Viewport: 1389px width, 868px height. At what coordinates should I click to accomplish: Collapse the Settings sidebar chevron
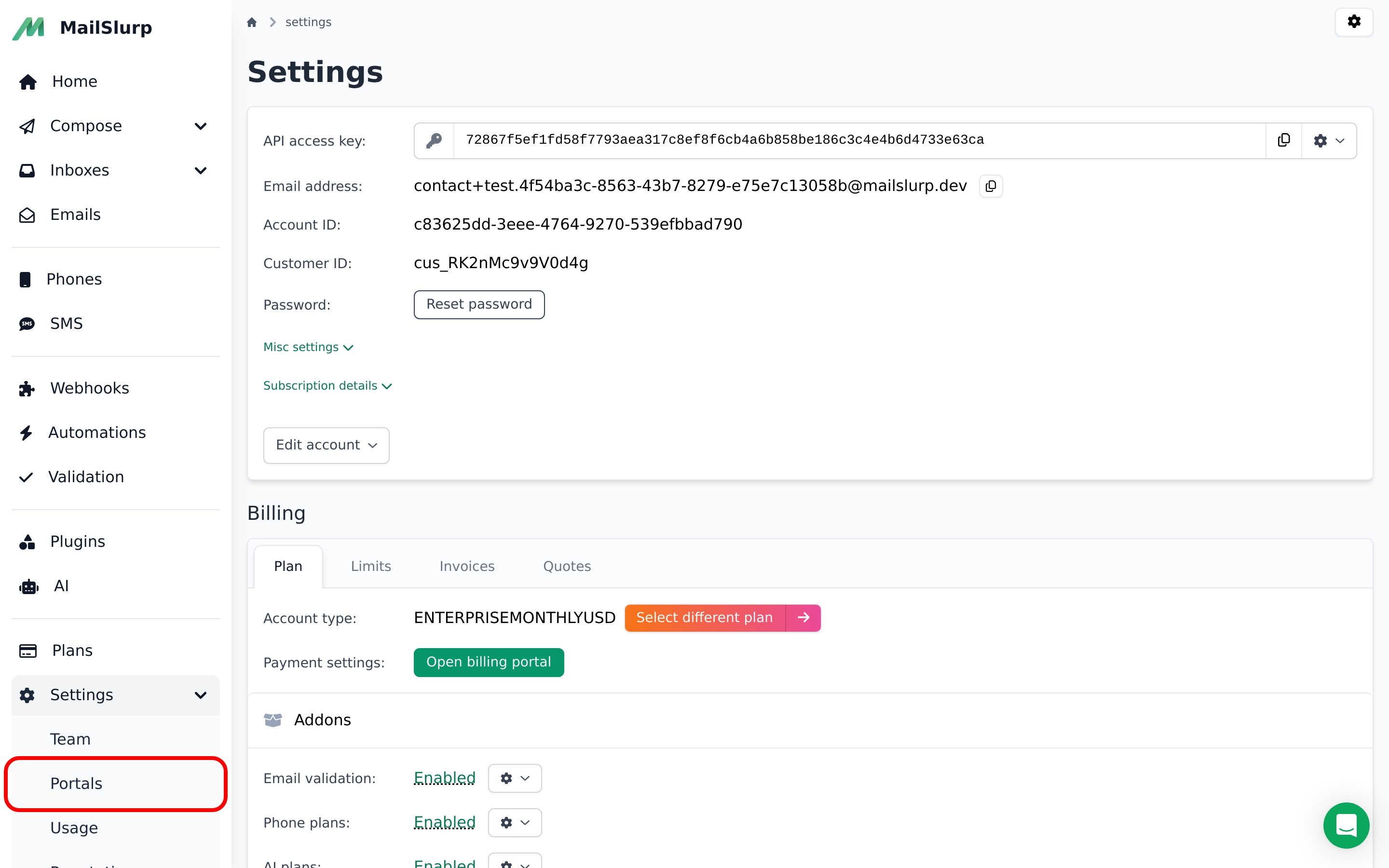coord(200,695)
